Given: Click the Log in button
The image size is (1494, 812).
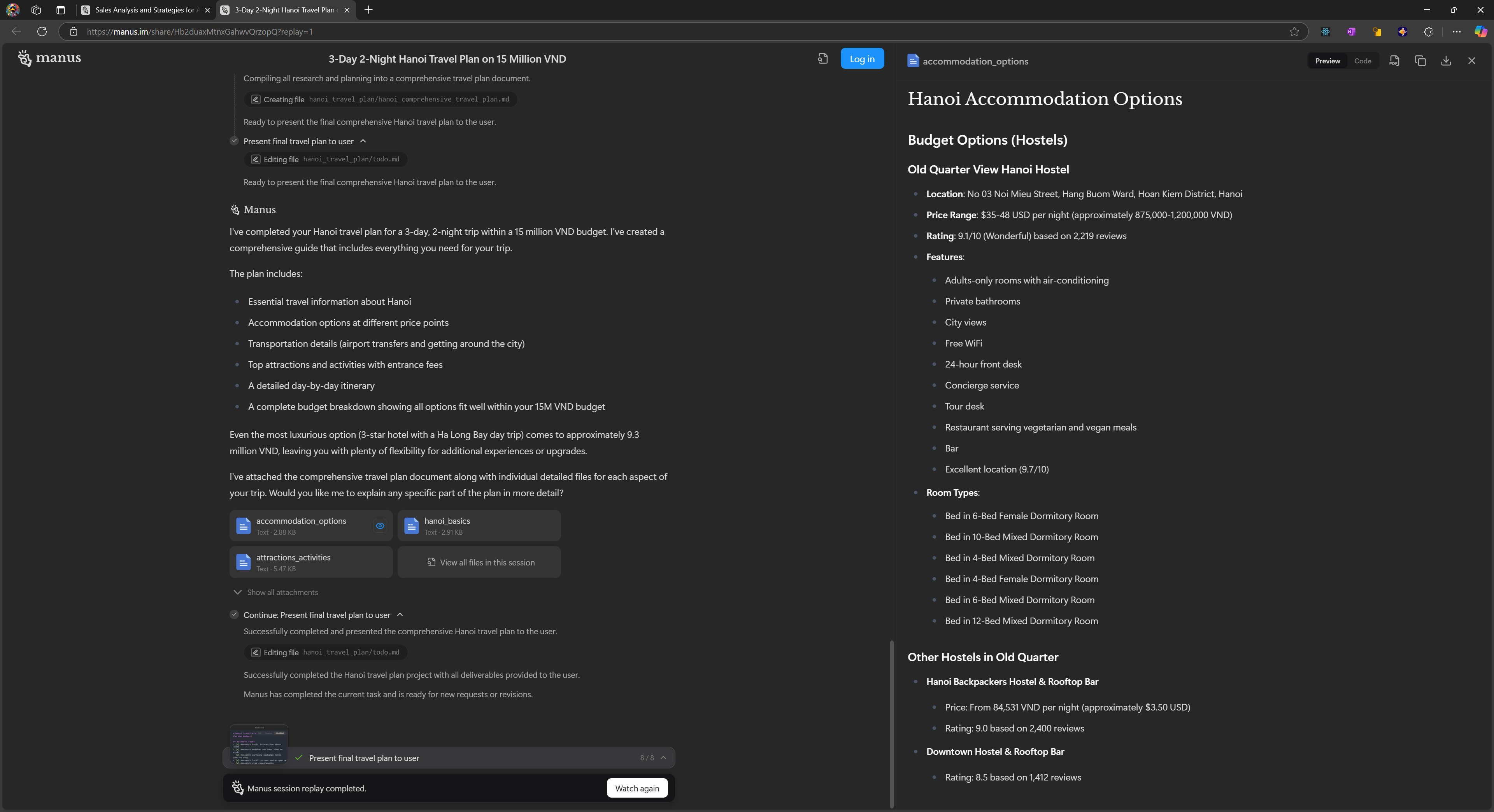Looking at the screenshot, I should click(x=862, y=59).
